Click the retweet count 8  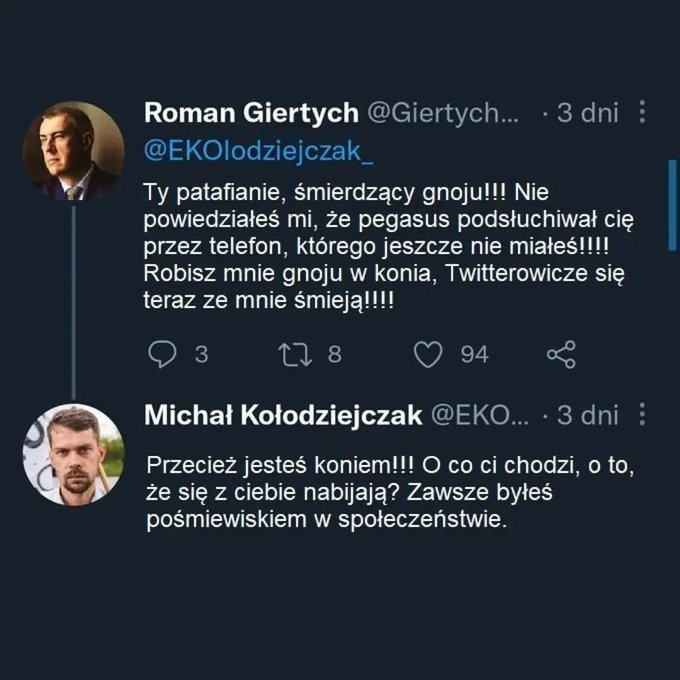[x=335, y=354]
